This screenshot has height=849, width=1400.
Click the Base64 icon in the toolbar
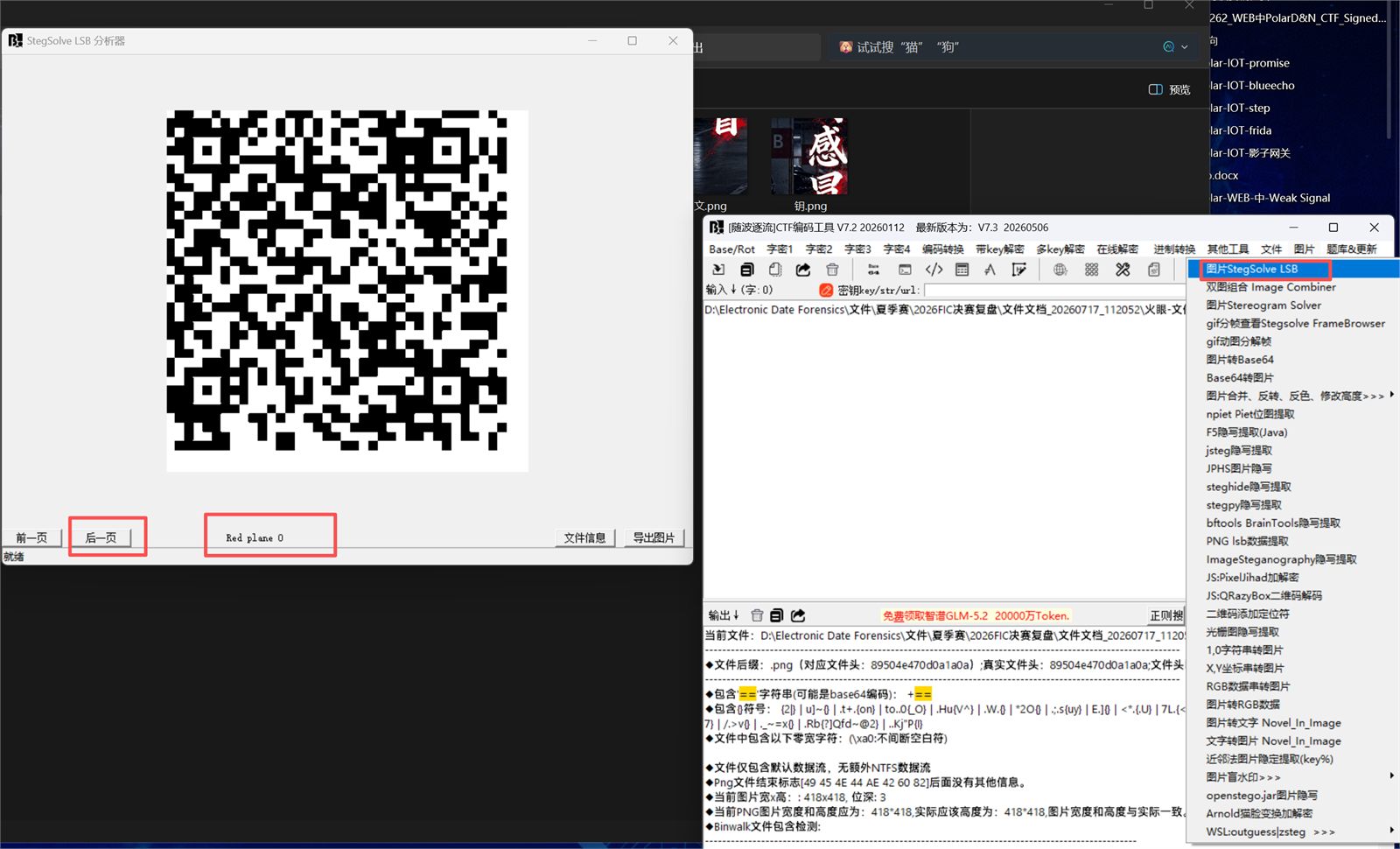pos(873,270)
